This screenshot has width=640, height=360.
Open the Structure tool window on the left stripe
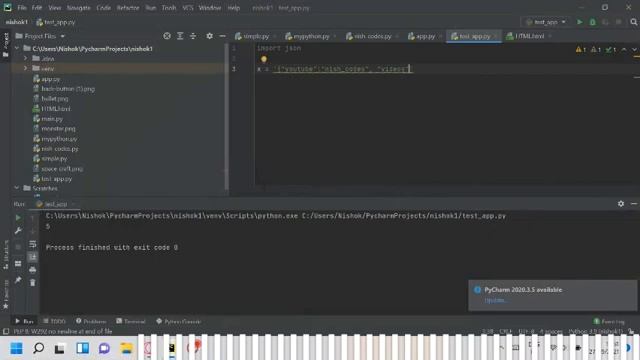5,255
